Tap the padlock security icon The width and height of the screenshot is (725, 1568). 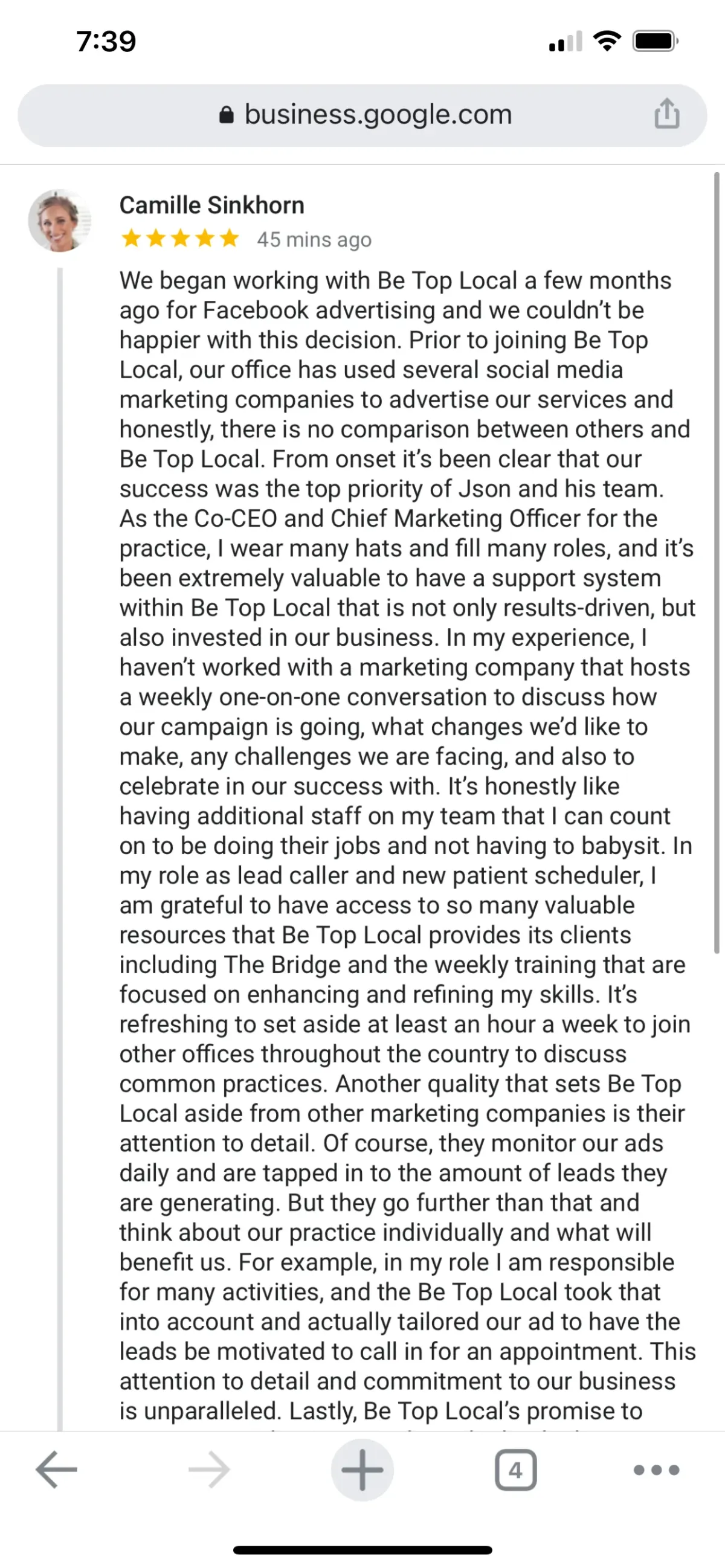click(226, 114)
